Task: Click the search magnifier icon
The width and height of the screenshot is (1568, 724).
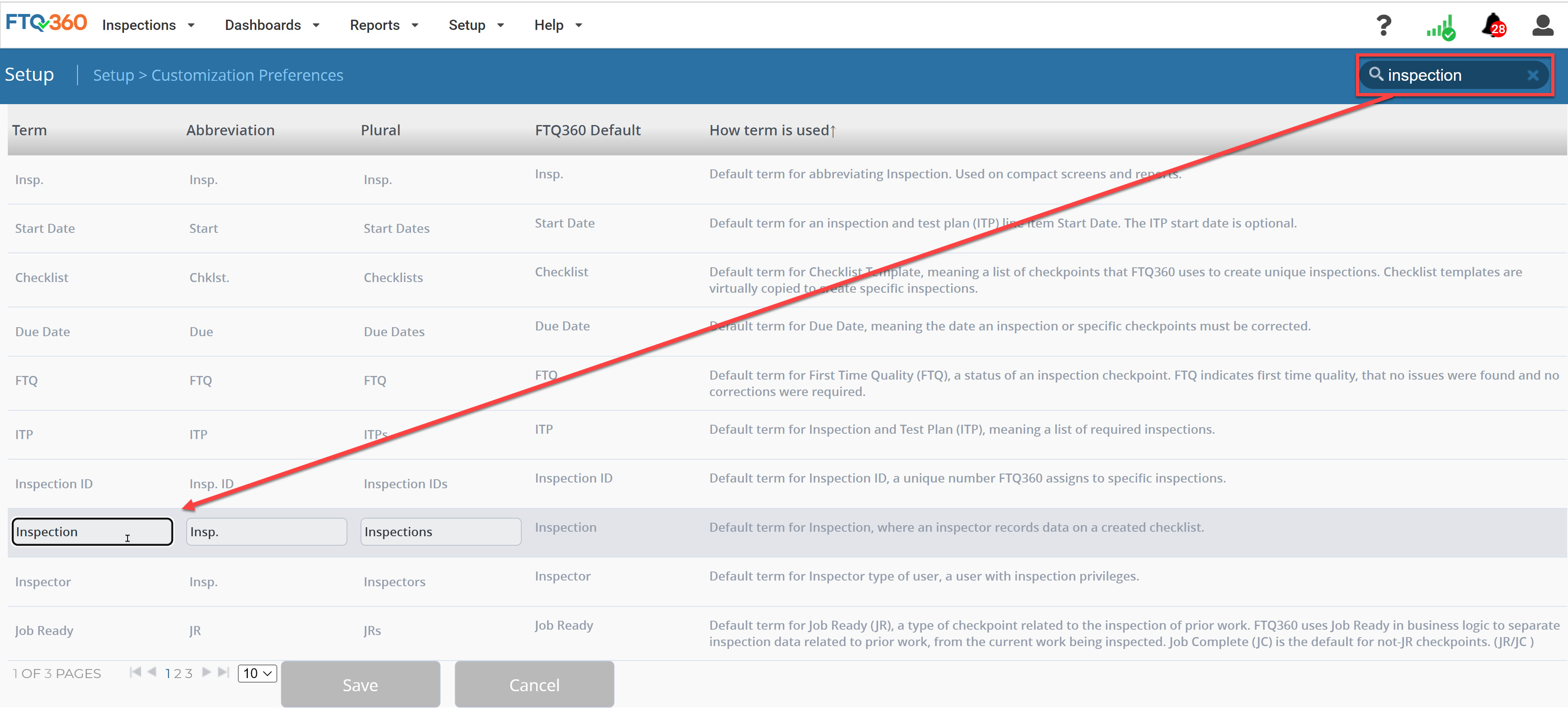Action: [1376, 74]
